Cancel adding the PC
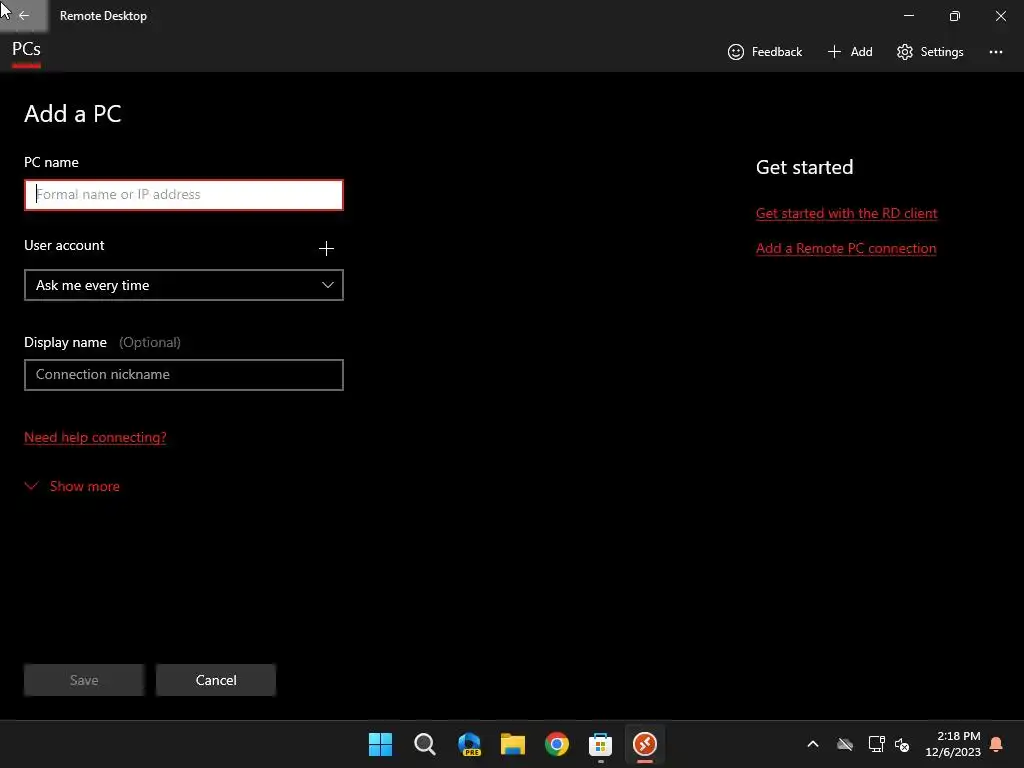The image size is (1024, 768). (216, 680)
